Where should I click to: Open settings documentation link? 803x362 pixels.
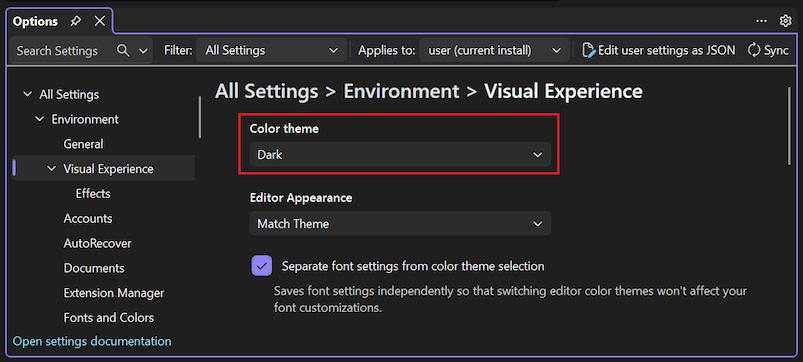pos(92,341)
